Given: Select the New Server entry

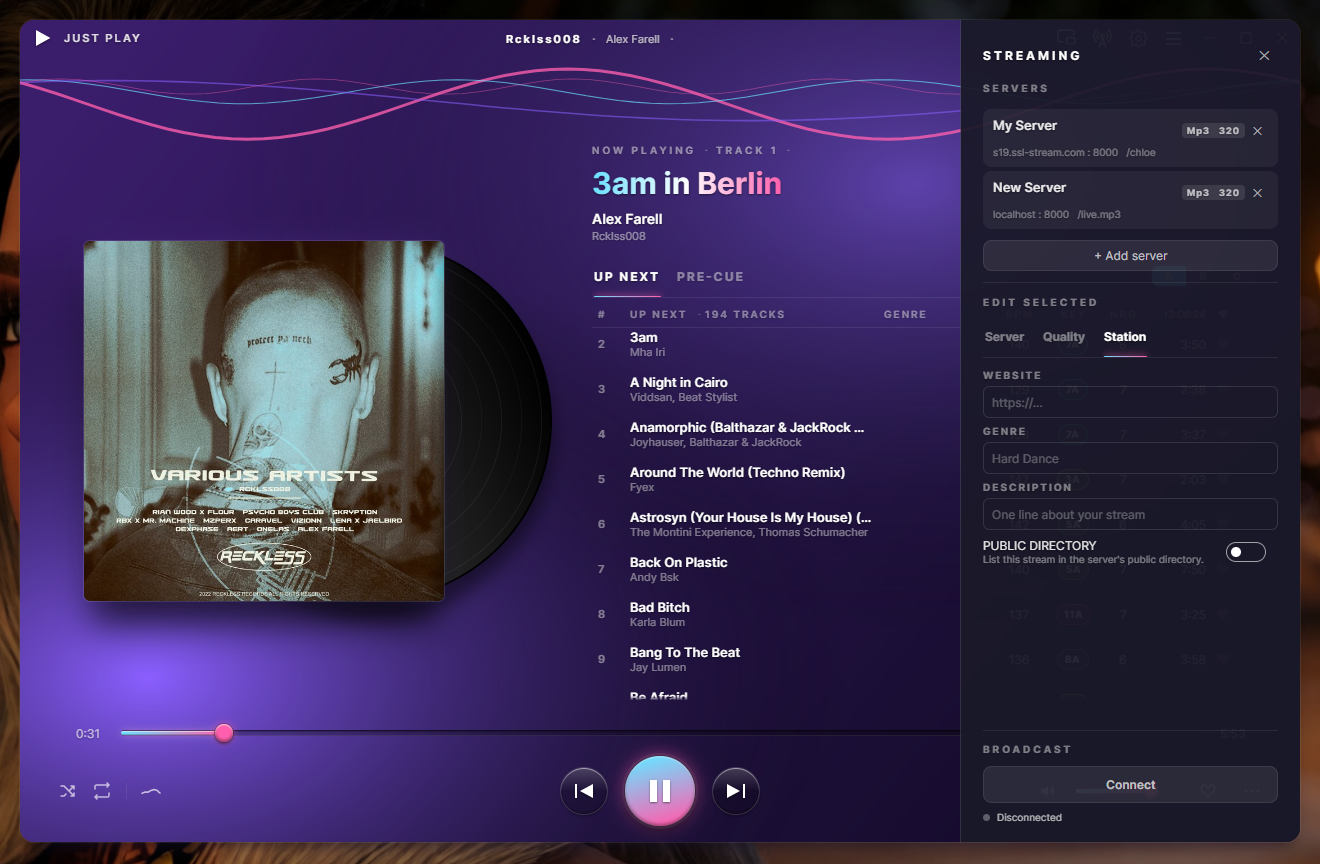Looking at the screenshot, I should (x=1130, y=200).
